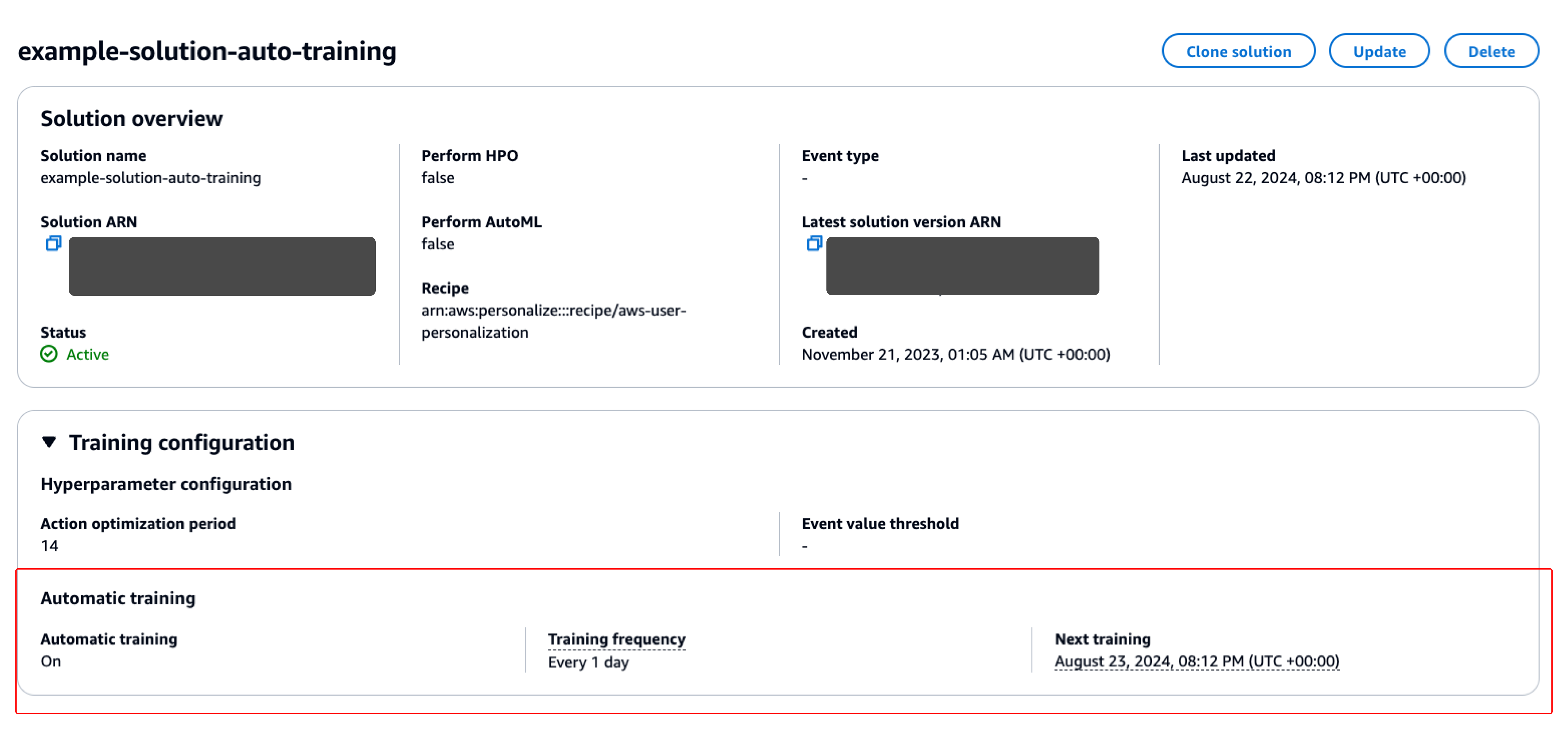Click the Active status text
Viewport: 1568px width, 735px height.
pos(88,354)
